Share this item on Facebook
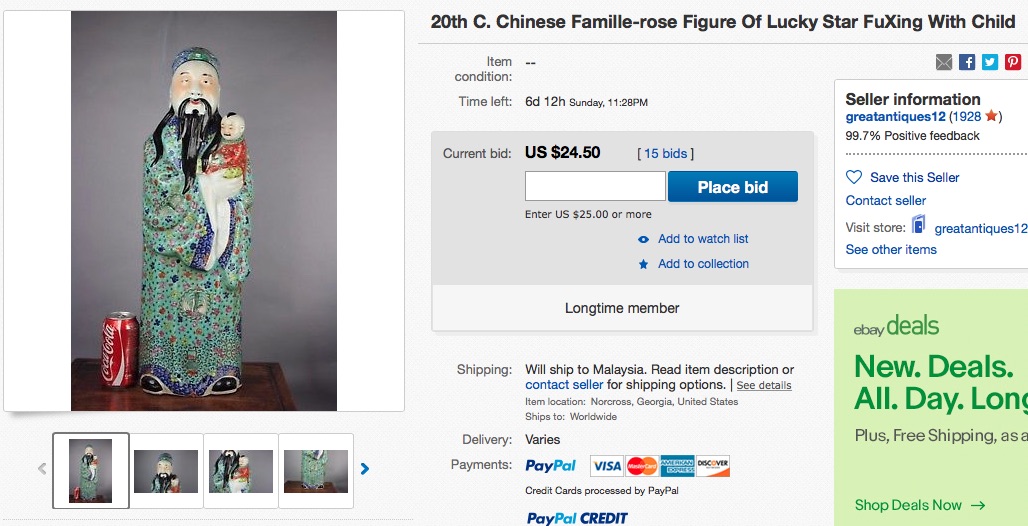 click(x=967, y=62)
